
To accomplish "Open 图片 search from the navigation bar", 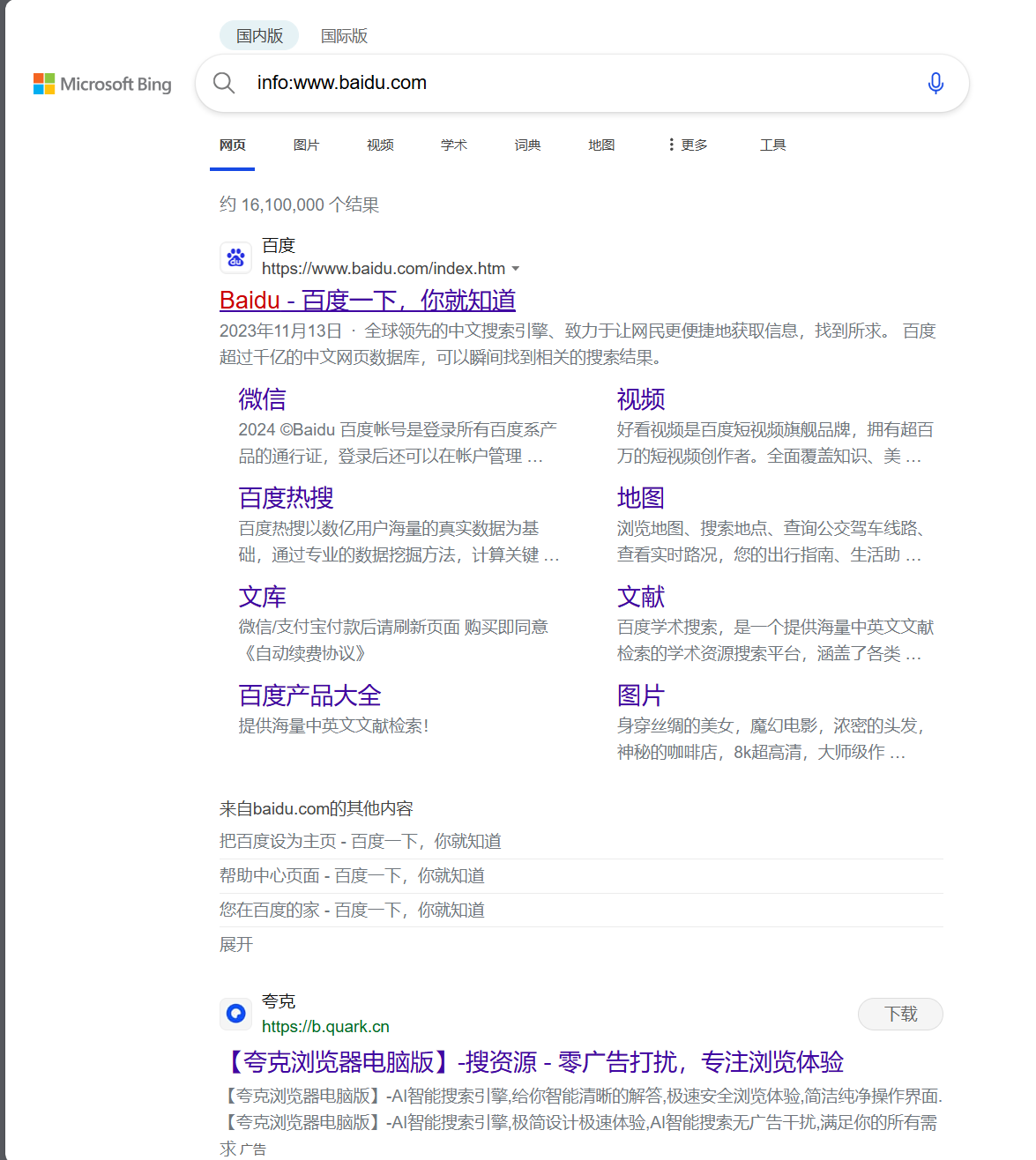I will click(306, 145).
